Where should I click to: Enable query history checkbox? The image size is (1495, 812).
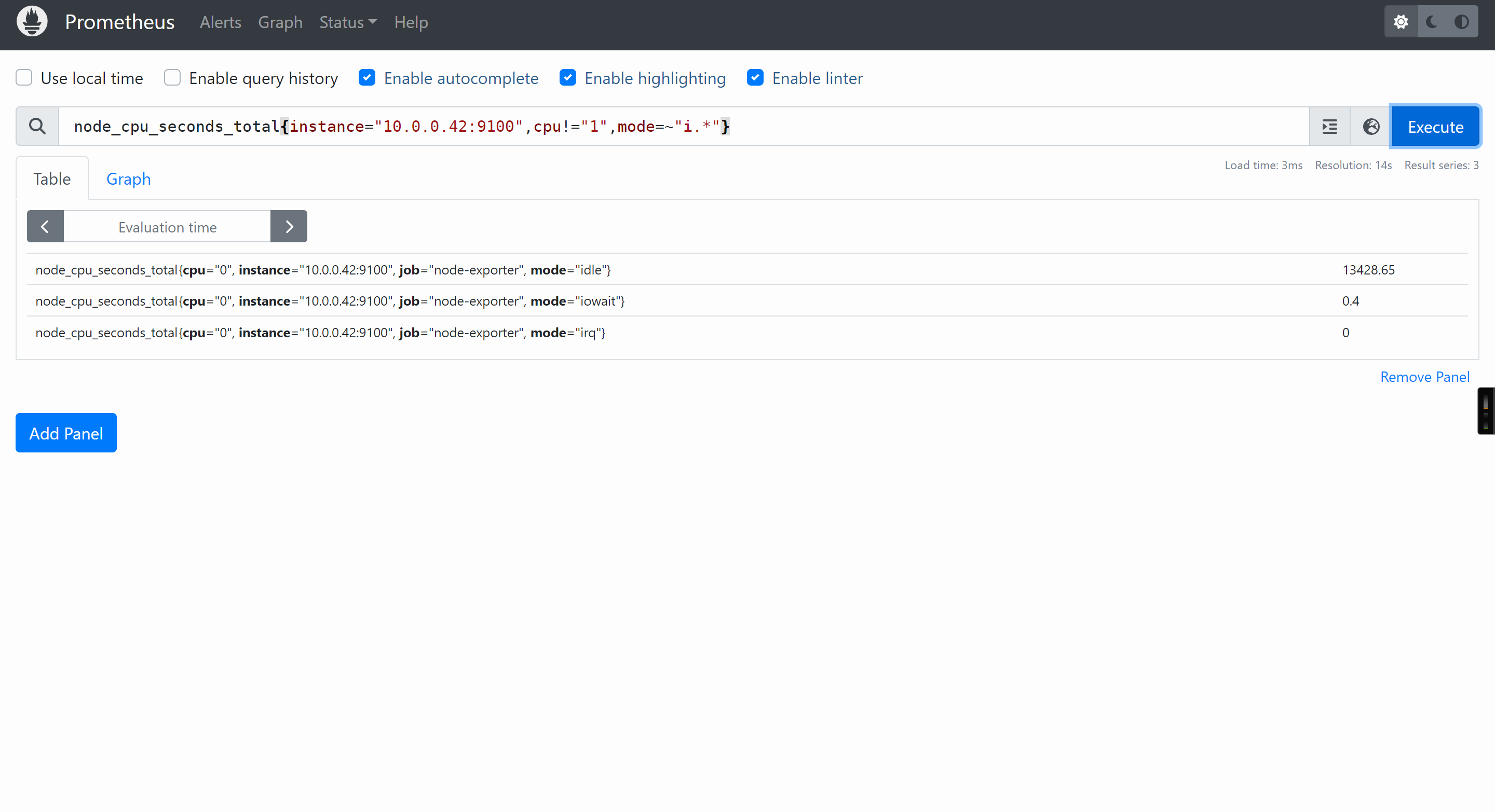click(x=172, y=78)
